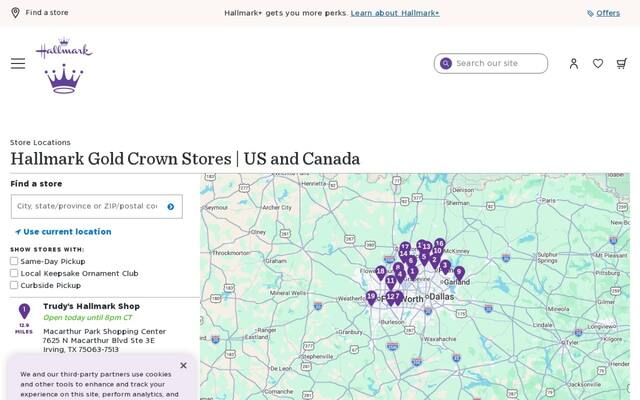The image size is (640, 400).
Task: Click the Store Locations breadcrumb
Action: (x=40, y=142)
